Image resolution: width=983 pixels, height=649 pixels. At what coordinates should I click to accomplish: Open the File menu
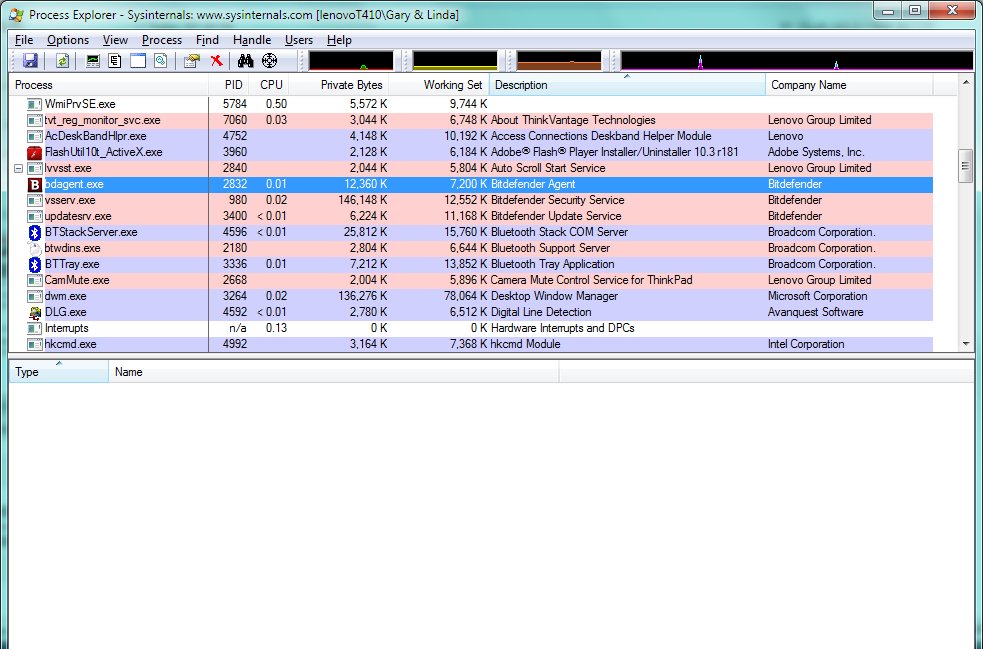[24, 40]
